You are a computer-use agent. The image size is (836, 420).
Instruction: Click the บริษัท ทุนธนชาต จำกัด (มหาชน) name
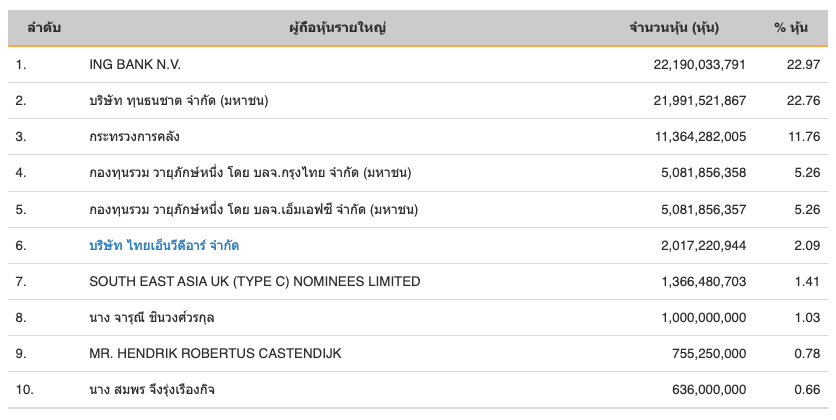[179, 101]
